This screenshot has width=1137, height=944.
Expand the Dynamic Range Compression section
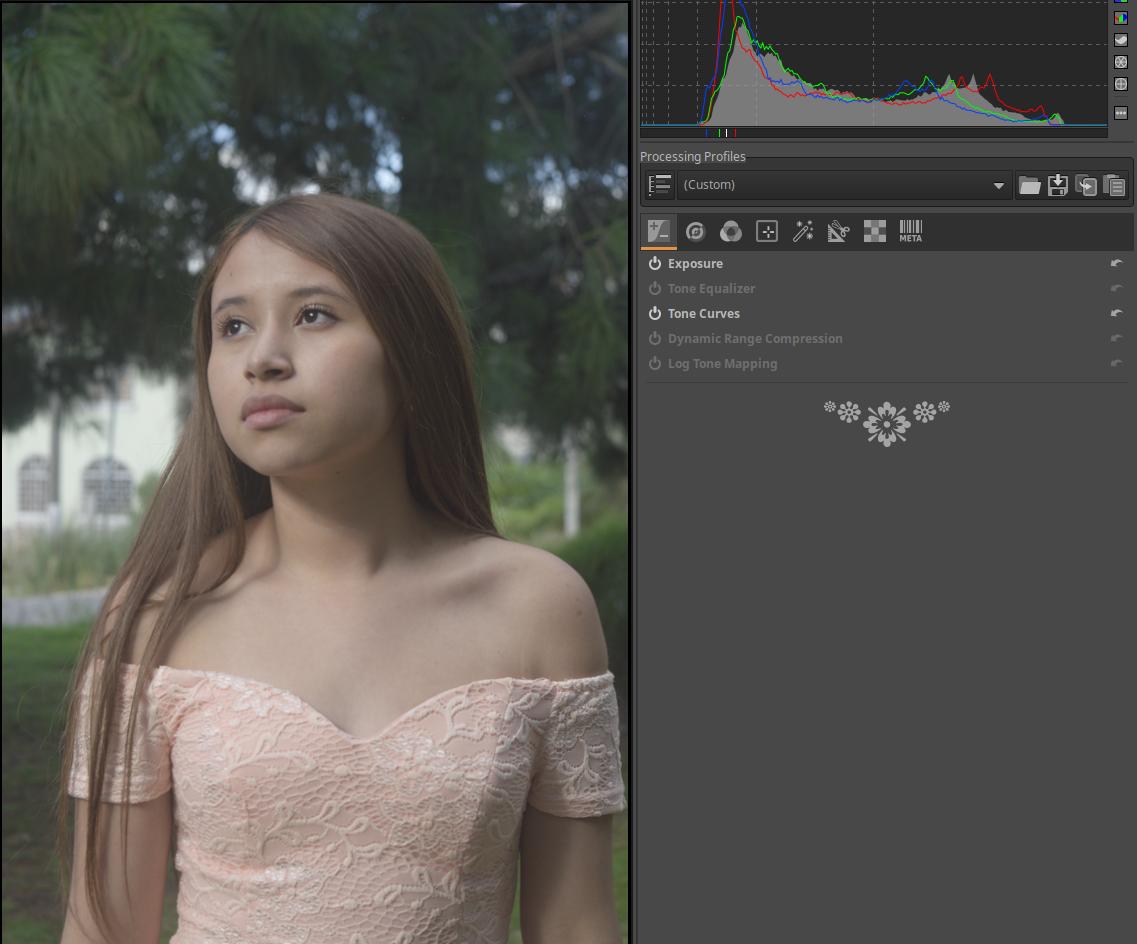pyautogui.click(x=755, y=339)
